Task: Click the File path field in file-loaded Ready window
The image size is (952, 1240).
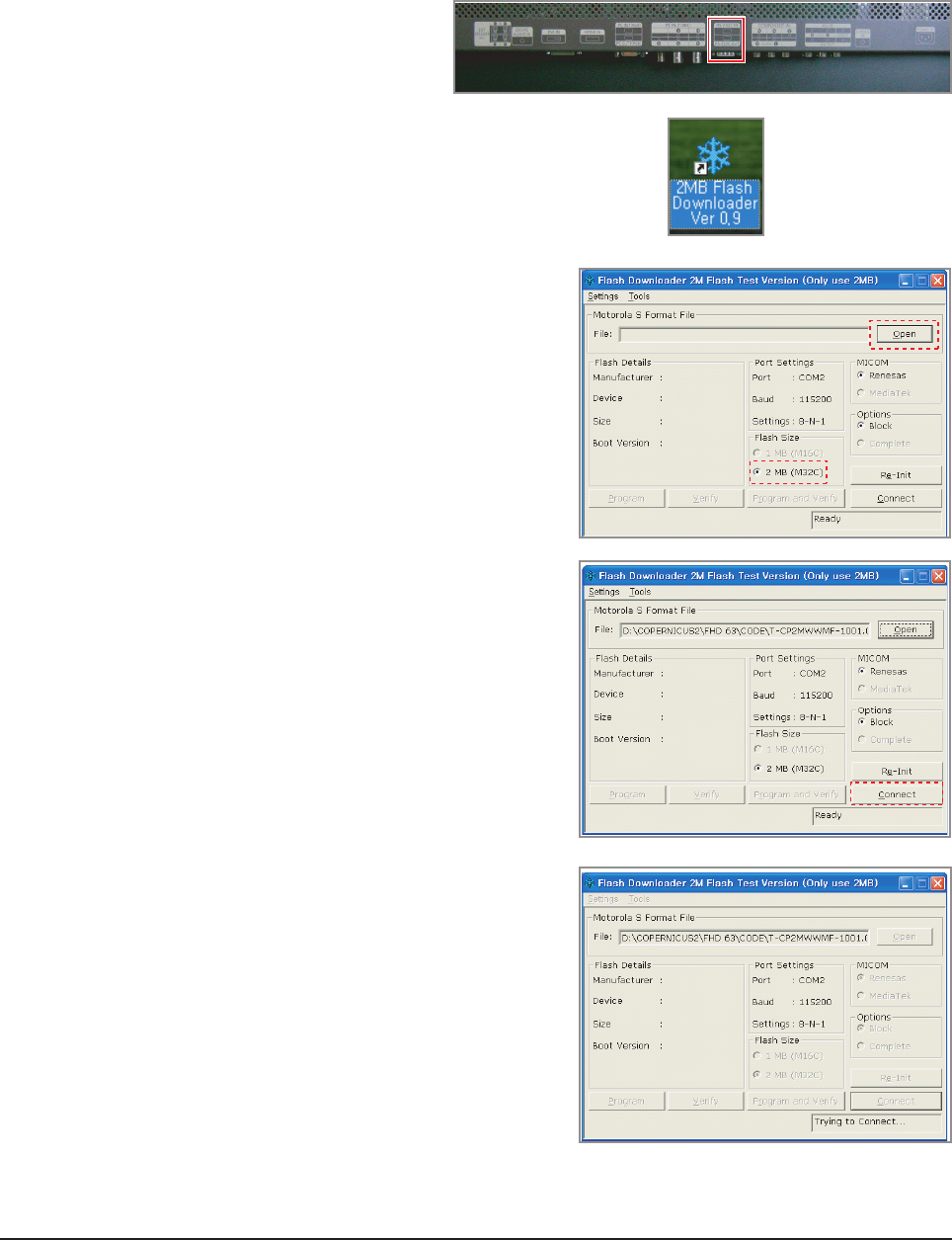Action: 745,629
